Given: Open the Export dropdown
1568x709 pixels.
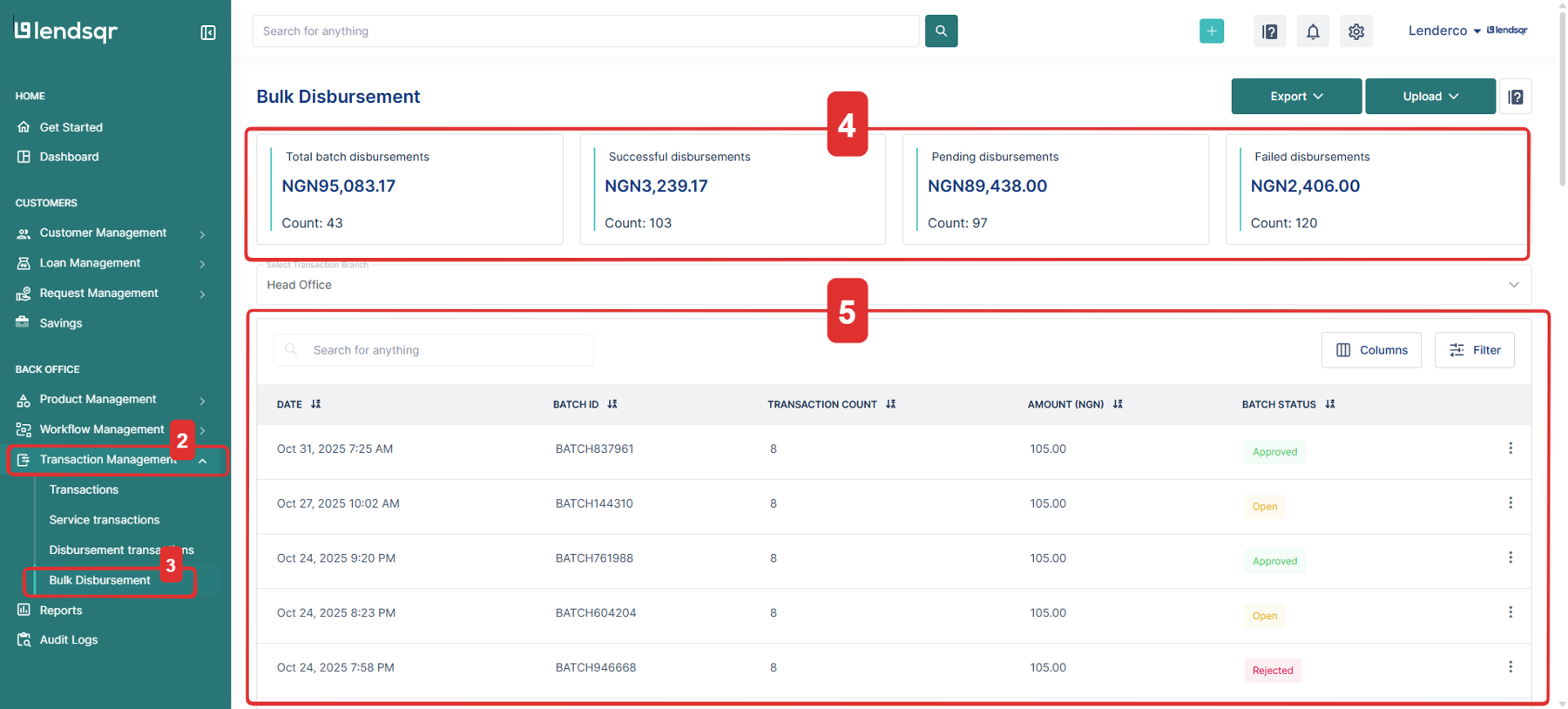Looking at the screenshot, I should click(x=1295, y=97).
